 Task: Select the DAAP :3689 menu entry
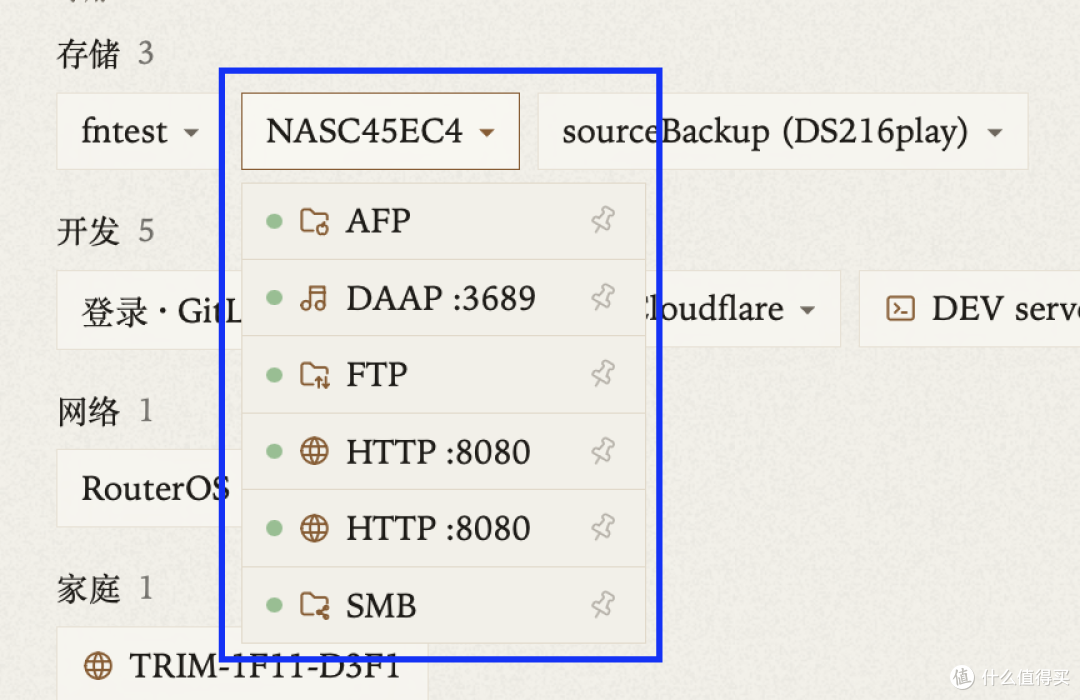tap(444, 298)
